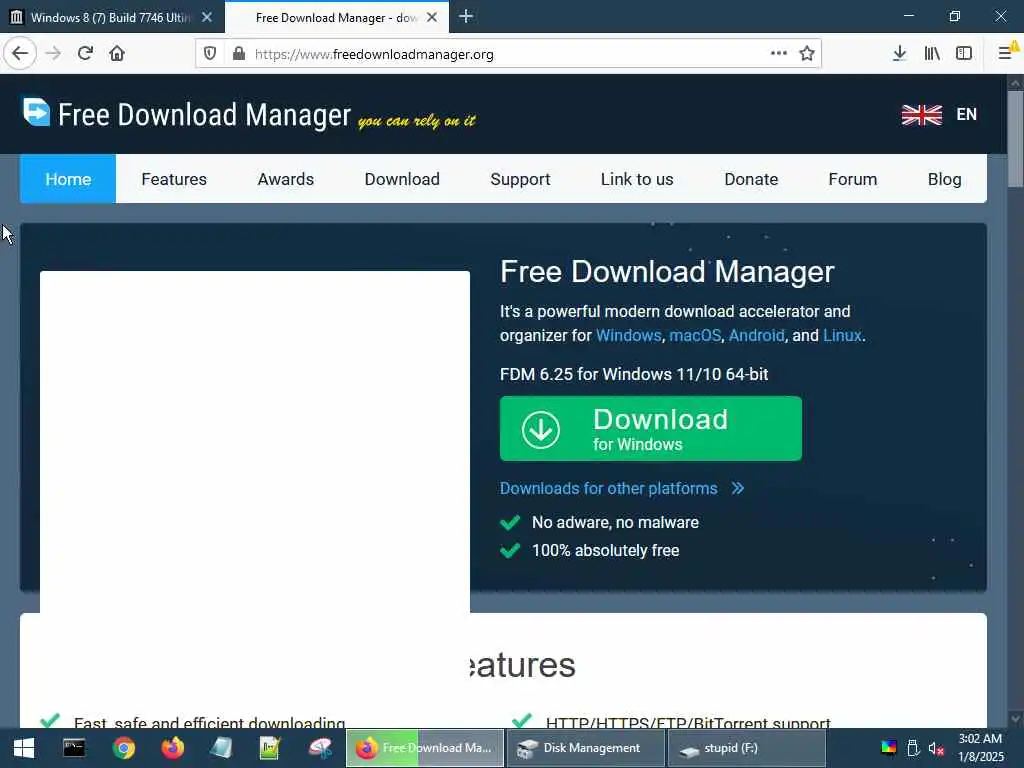1024x768 pixels.
Task: Open the EN language selector
Action: pos(967,114)
